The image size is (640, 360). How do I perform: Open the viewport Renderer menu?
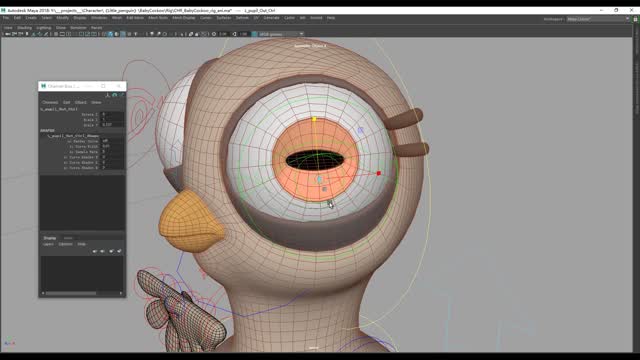[x=78, y=28]
